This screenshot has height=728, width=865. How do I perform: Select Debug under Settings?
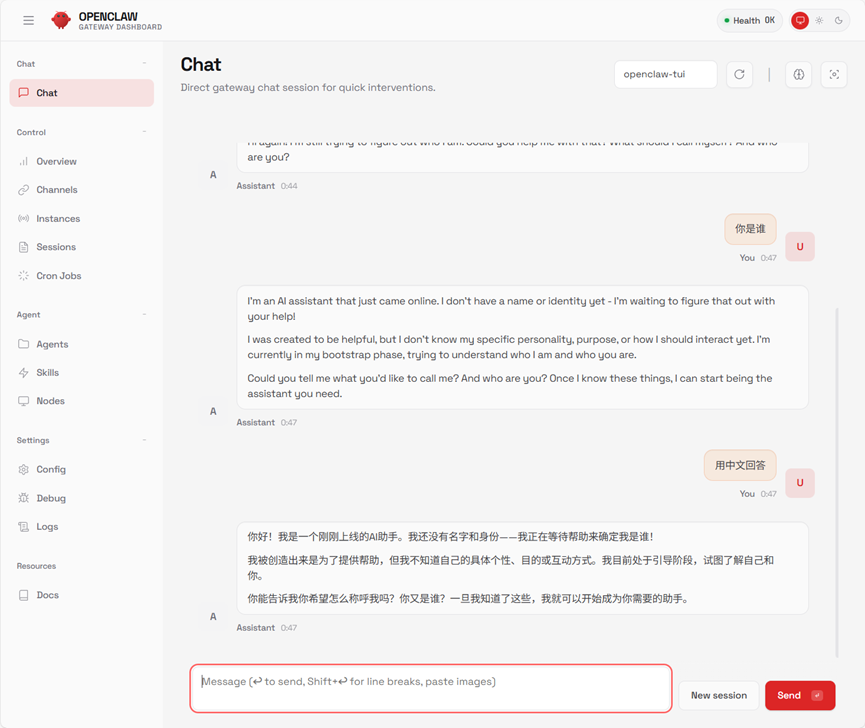tap(56, 497)
